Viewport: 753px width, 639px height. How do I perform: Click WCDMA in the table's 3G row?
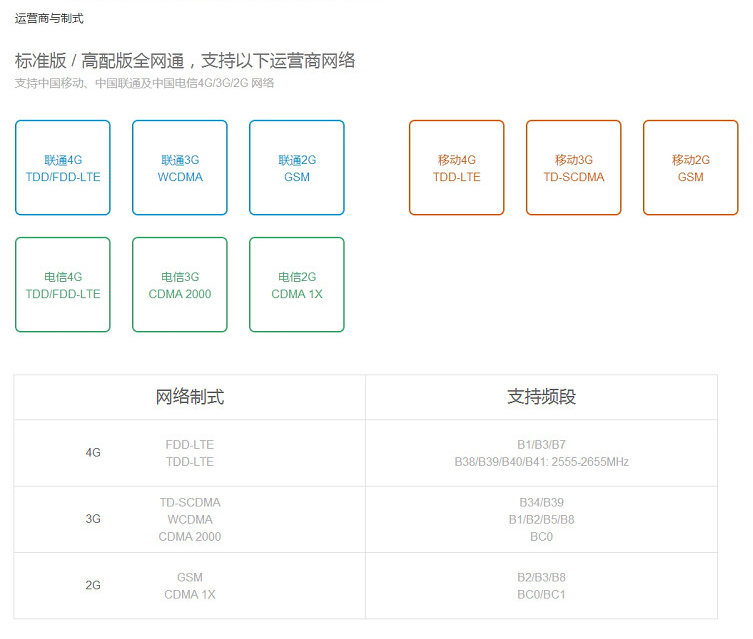click(190, 519)
